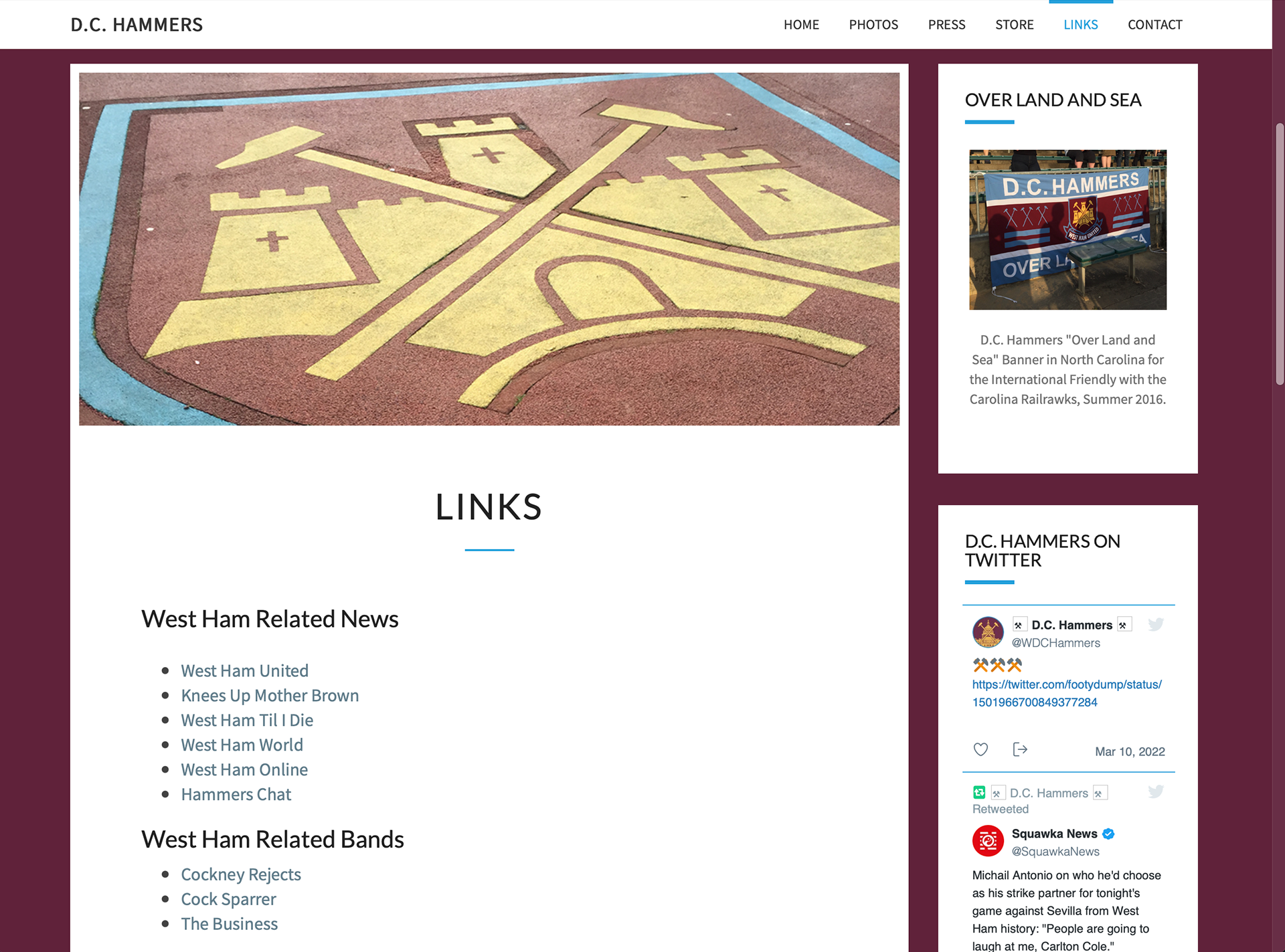Click the D.C. HAMMERS site title

coord(137,25)
